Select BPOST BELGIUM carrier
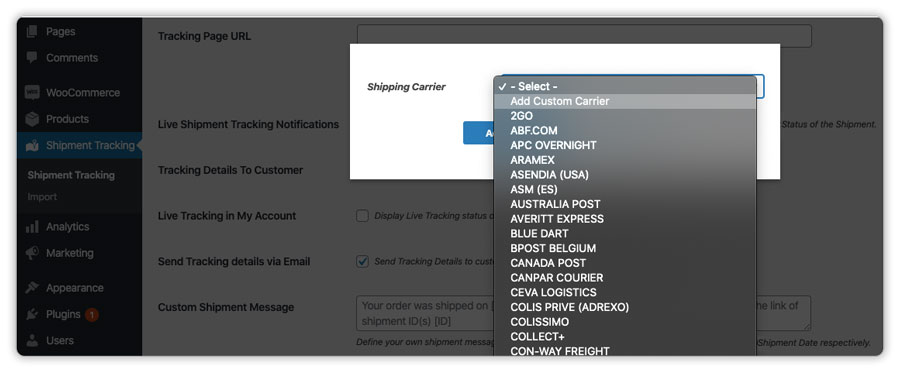This screenshot has width=900, height=371. (x=624, y=248)
